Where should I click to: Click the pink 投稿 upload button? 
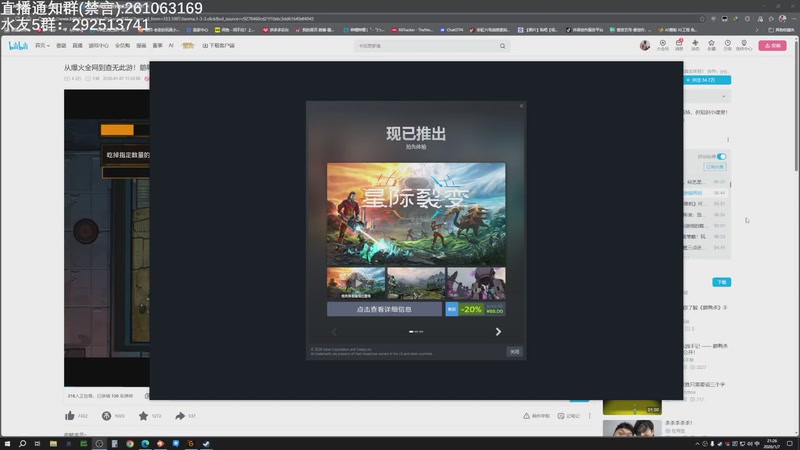(772, 45)
